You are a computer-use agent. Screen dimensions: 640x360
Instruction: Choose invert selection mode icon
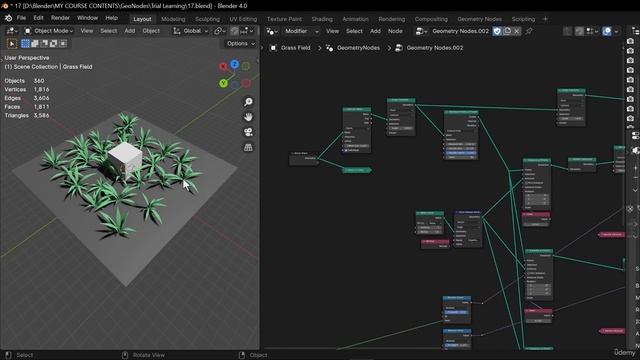coord(53,44)
